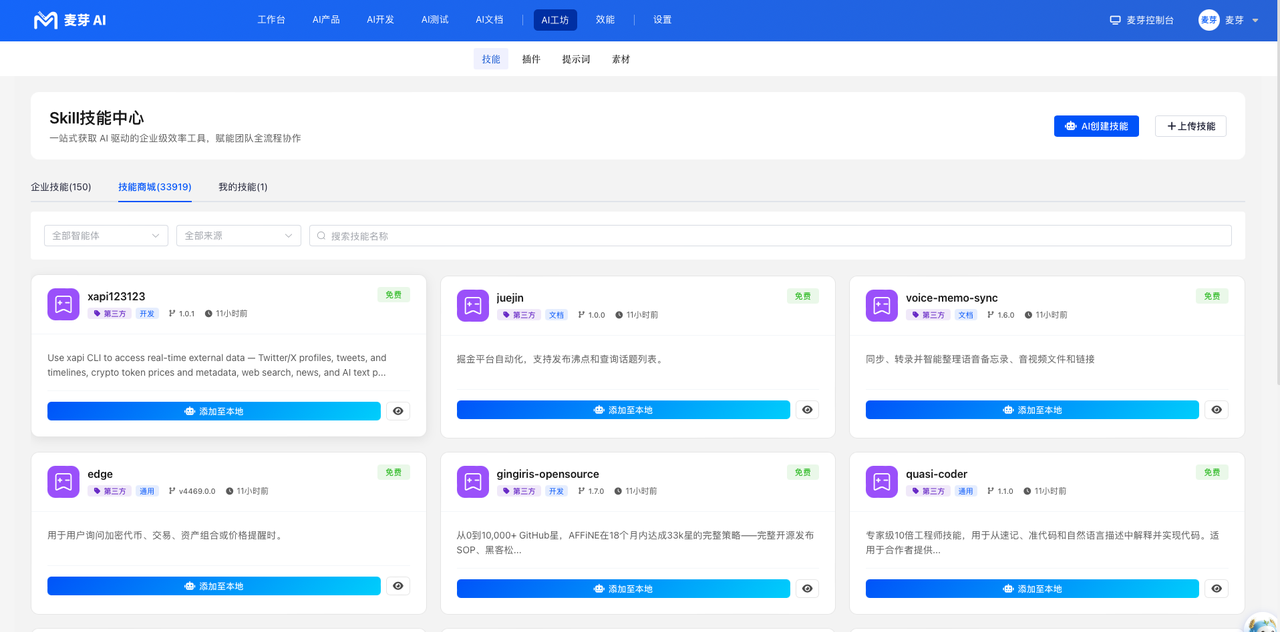Open the AI测试 menu item
The image size is (1280, 632).
click(x=435, y=20)
